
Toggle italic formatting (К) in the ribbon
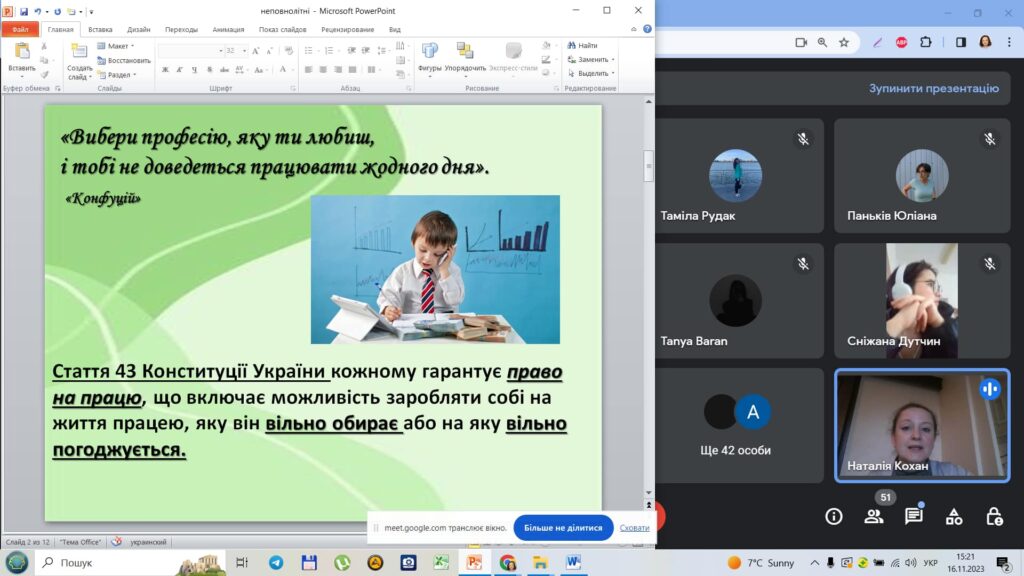tap(180, 69)
